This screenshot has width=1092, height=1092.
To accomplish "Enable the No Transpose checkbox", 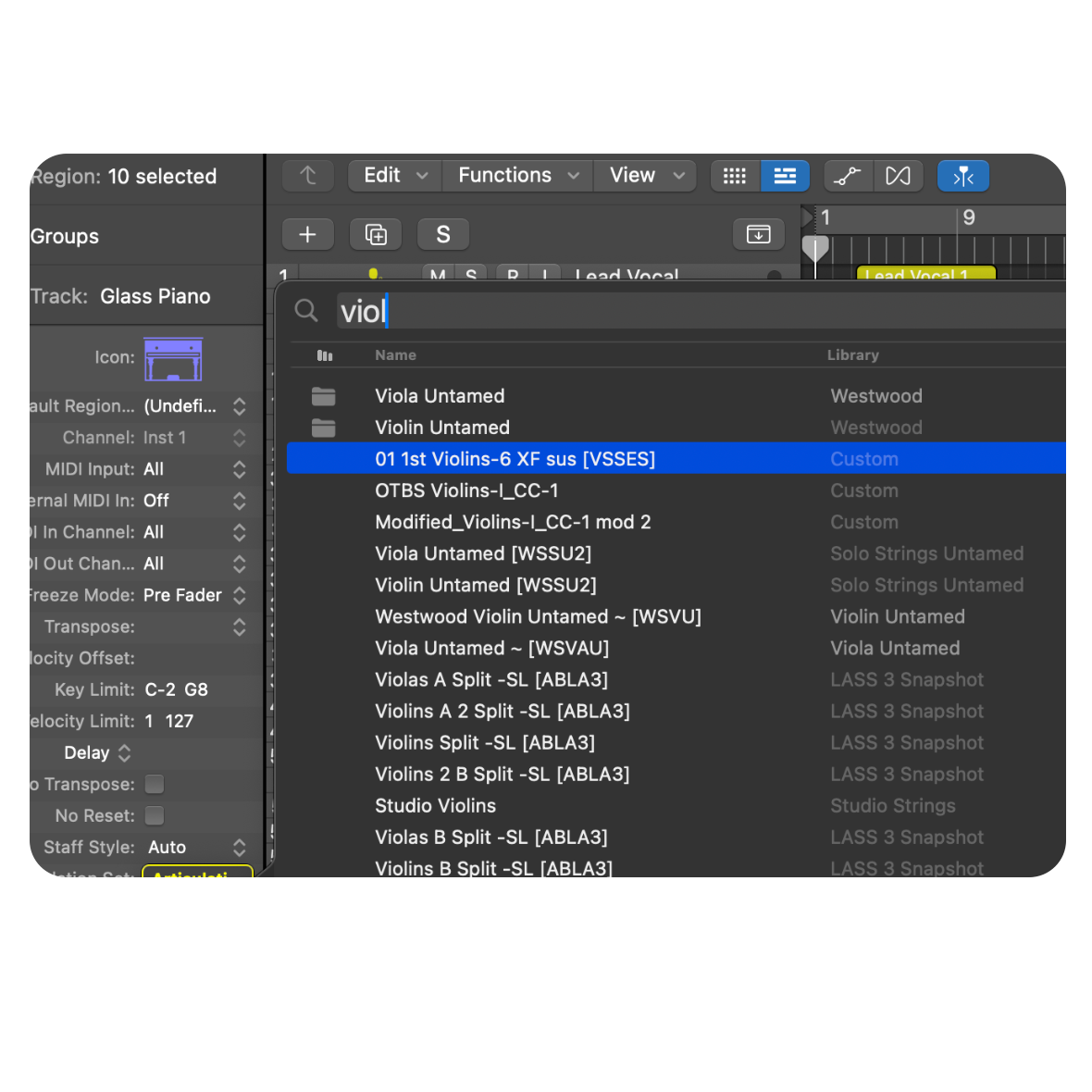I will pos(155,784).
